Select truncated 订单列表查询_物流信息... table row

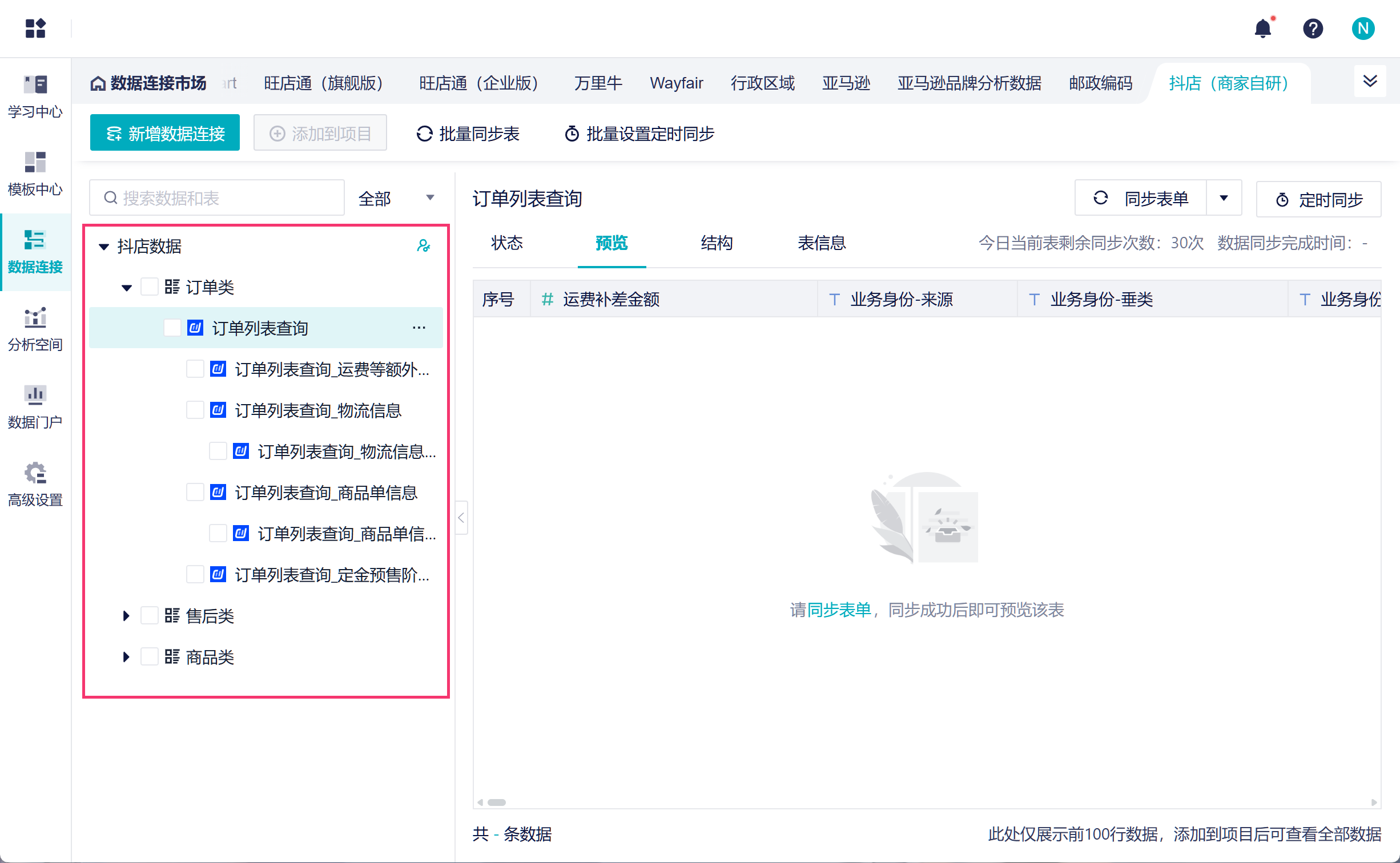tap(266, 451)
